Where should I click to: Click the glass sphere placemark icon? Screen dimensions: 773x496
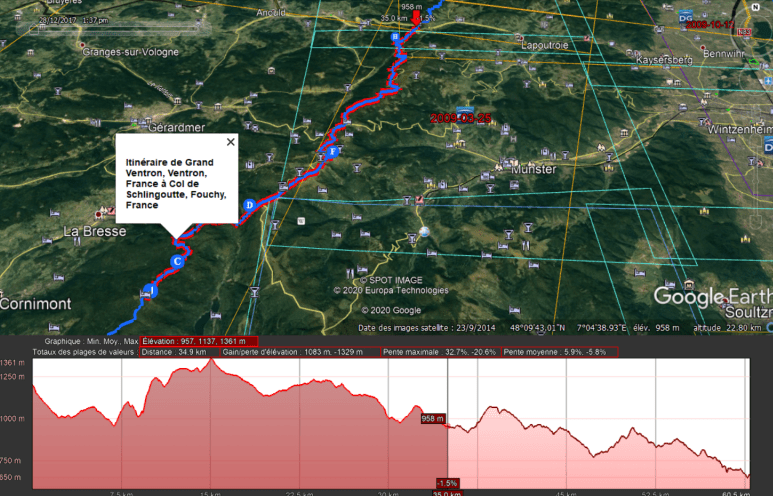click(x=426, y=232)
